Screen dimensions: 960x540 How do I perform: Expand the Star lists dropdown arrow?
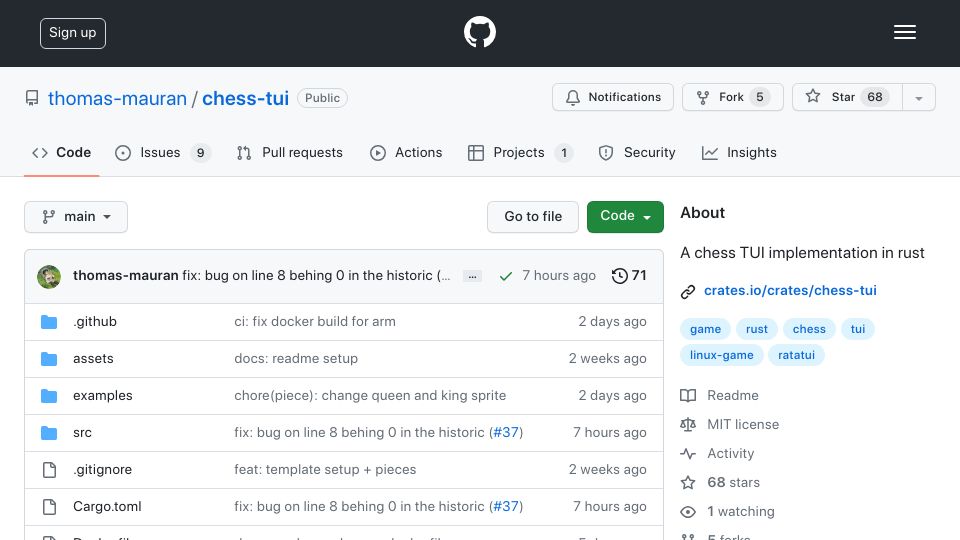[x=918, y=97]
